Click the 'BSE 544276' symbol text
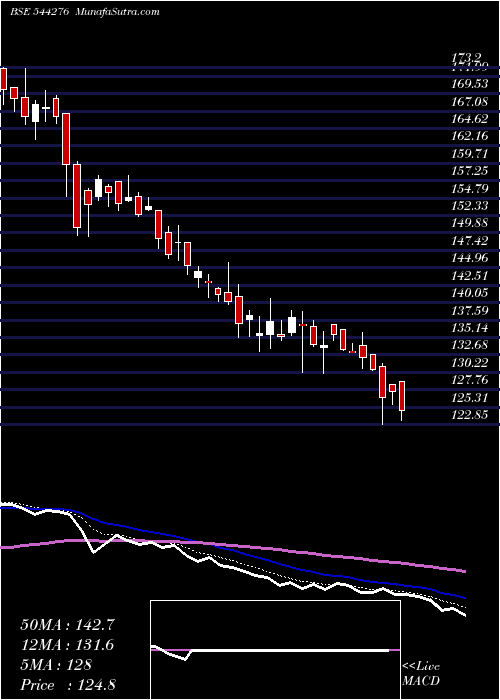Screen dimensions: 500x700 click(38, 12)
